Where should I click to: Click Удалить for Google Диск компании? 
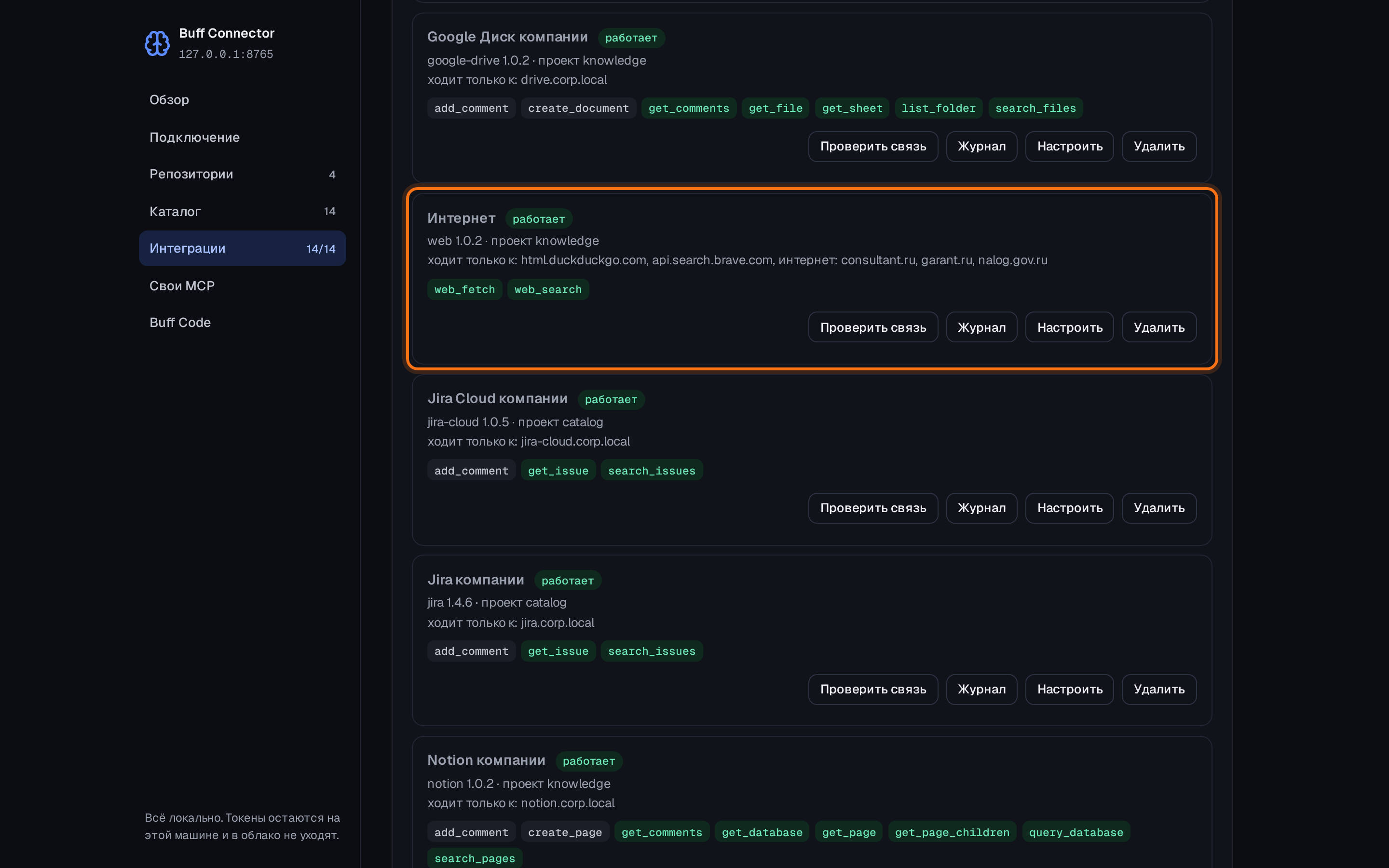1159,147
